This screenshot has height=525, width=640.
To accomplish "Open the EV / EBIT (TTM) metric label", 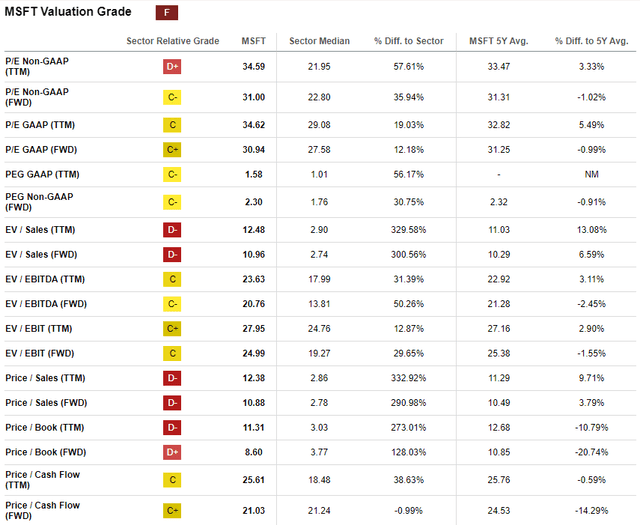I will coord(39,329).
